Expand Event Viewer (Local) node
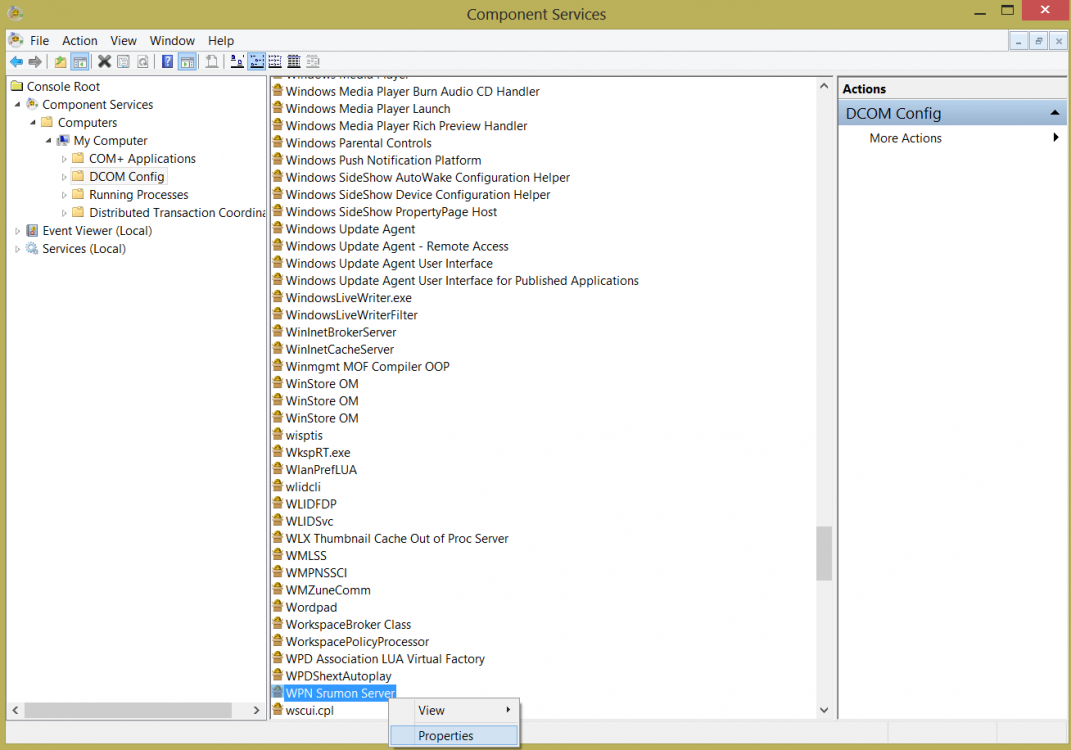The image size is (1071, 750). (18, 231)
